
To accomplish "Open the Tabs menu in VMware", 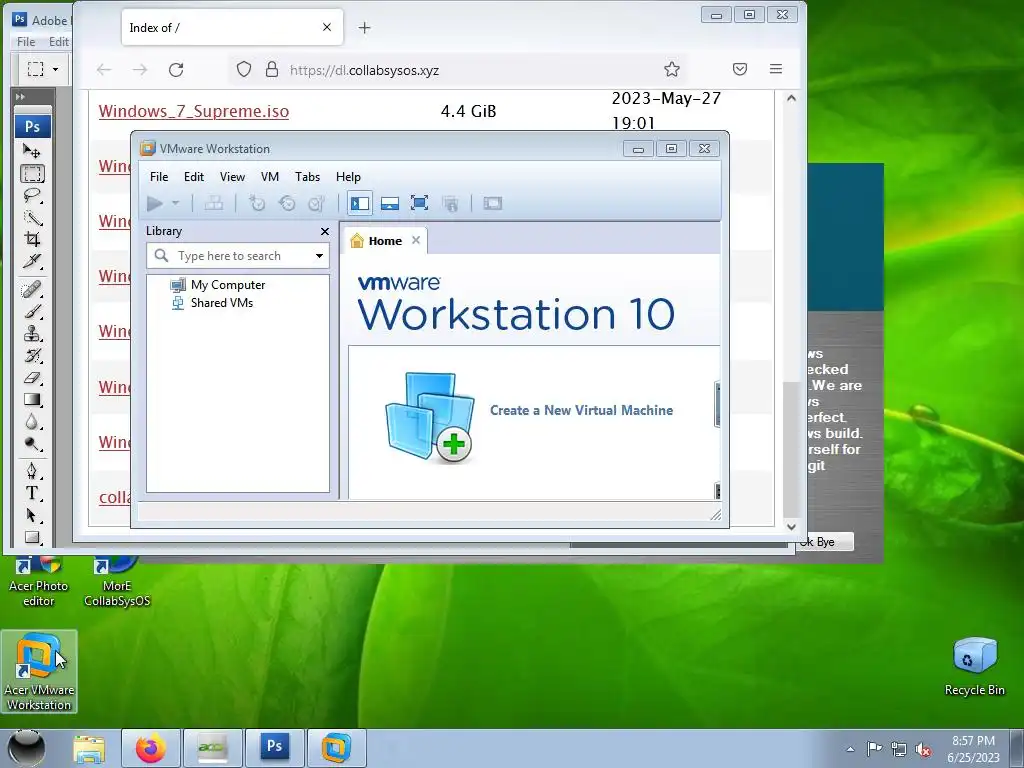I will (308, 177).
